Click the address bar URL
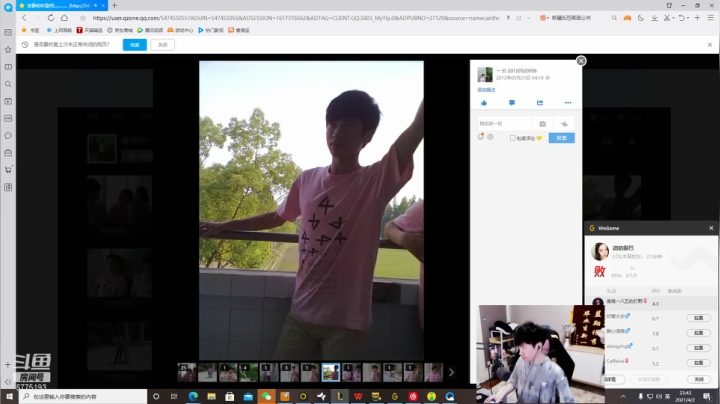 [295, 18]
